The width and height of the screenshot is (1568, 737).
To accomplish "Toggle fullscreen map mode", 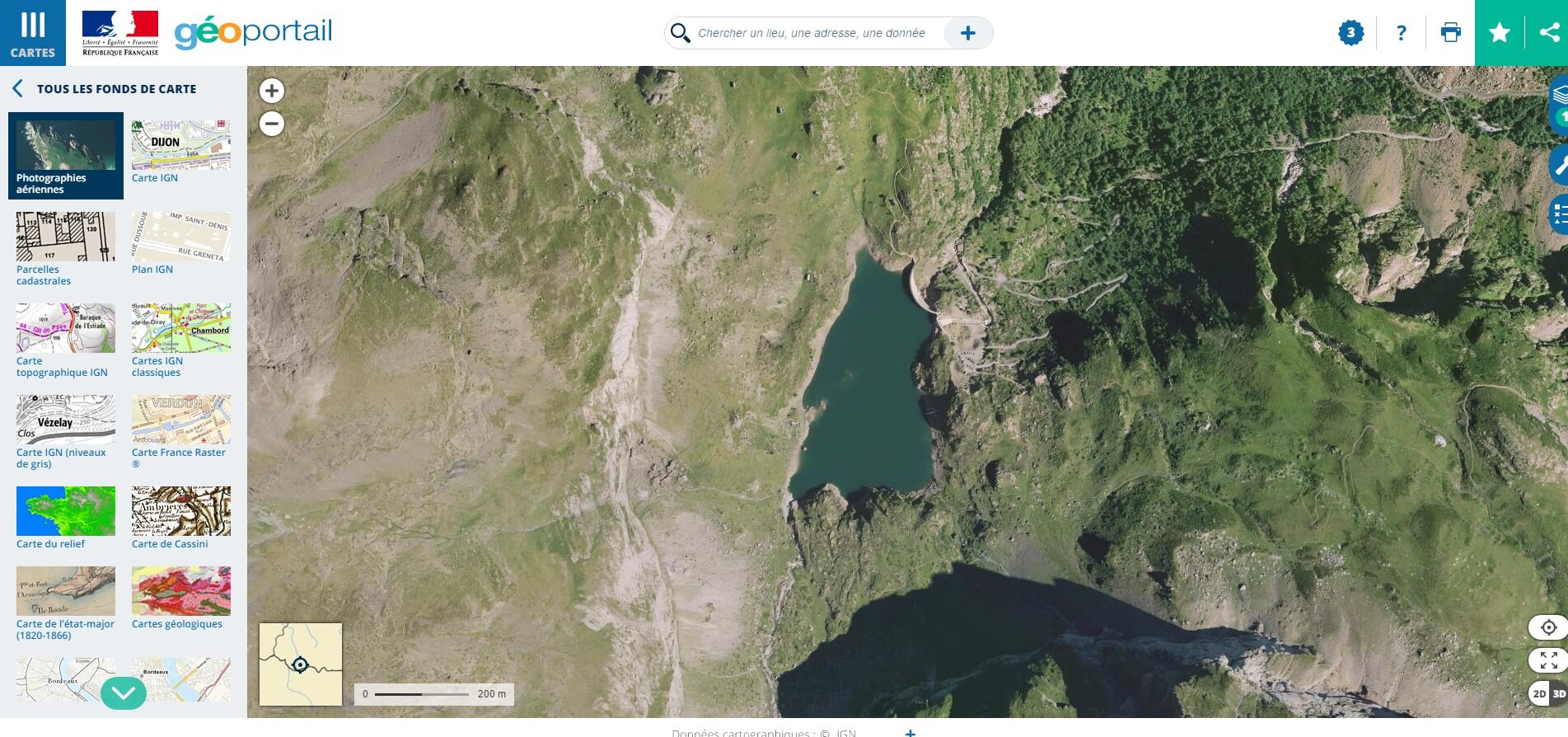I will (x=1548, y=660).
